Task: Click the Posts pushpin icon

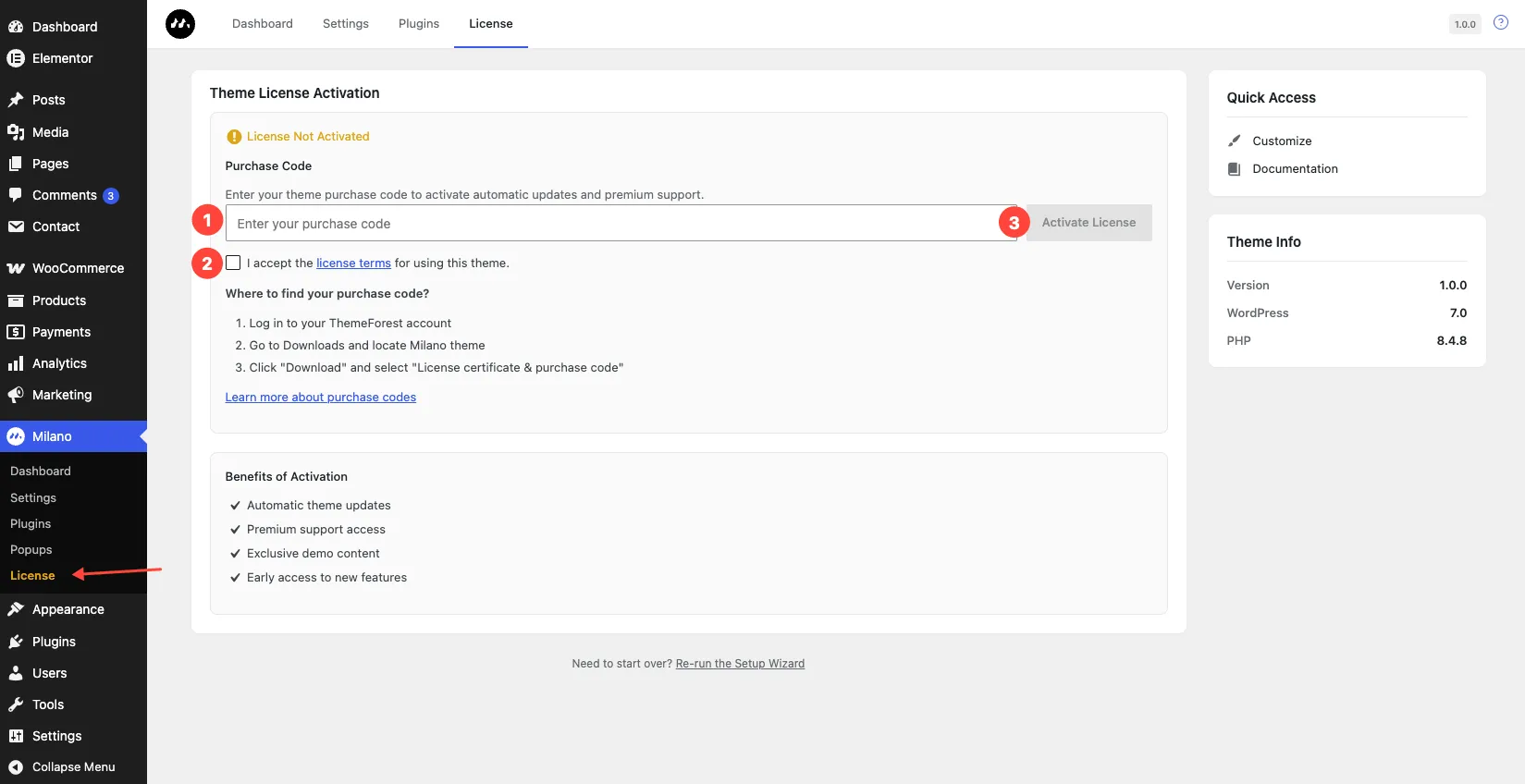Action: click(16, 100)
